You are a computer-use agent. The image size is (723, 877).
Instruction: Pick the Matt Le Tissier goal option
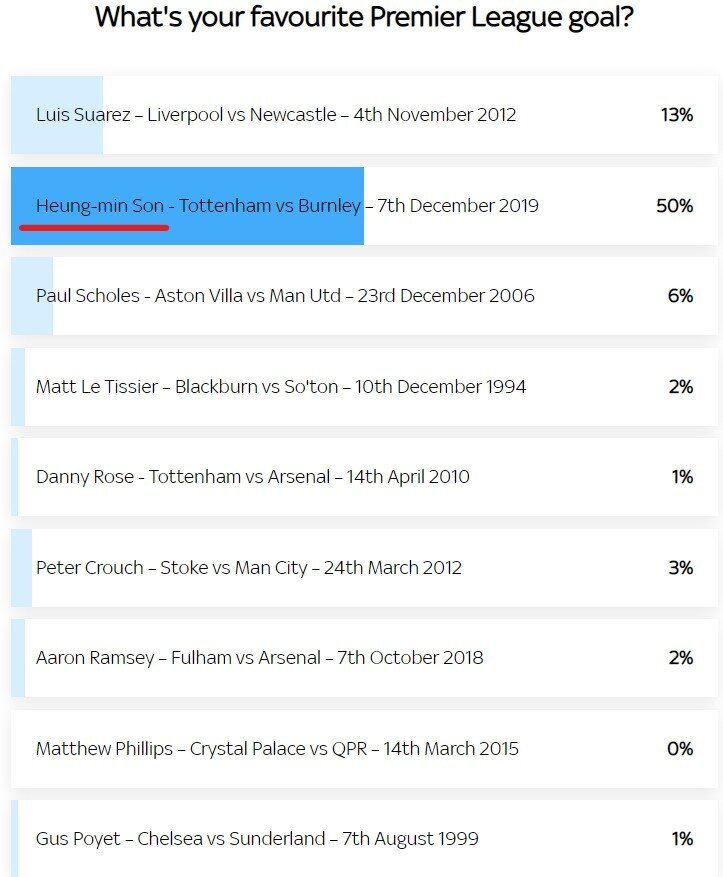coord(364,386)
